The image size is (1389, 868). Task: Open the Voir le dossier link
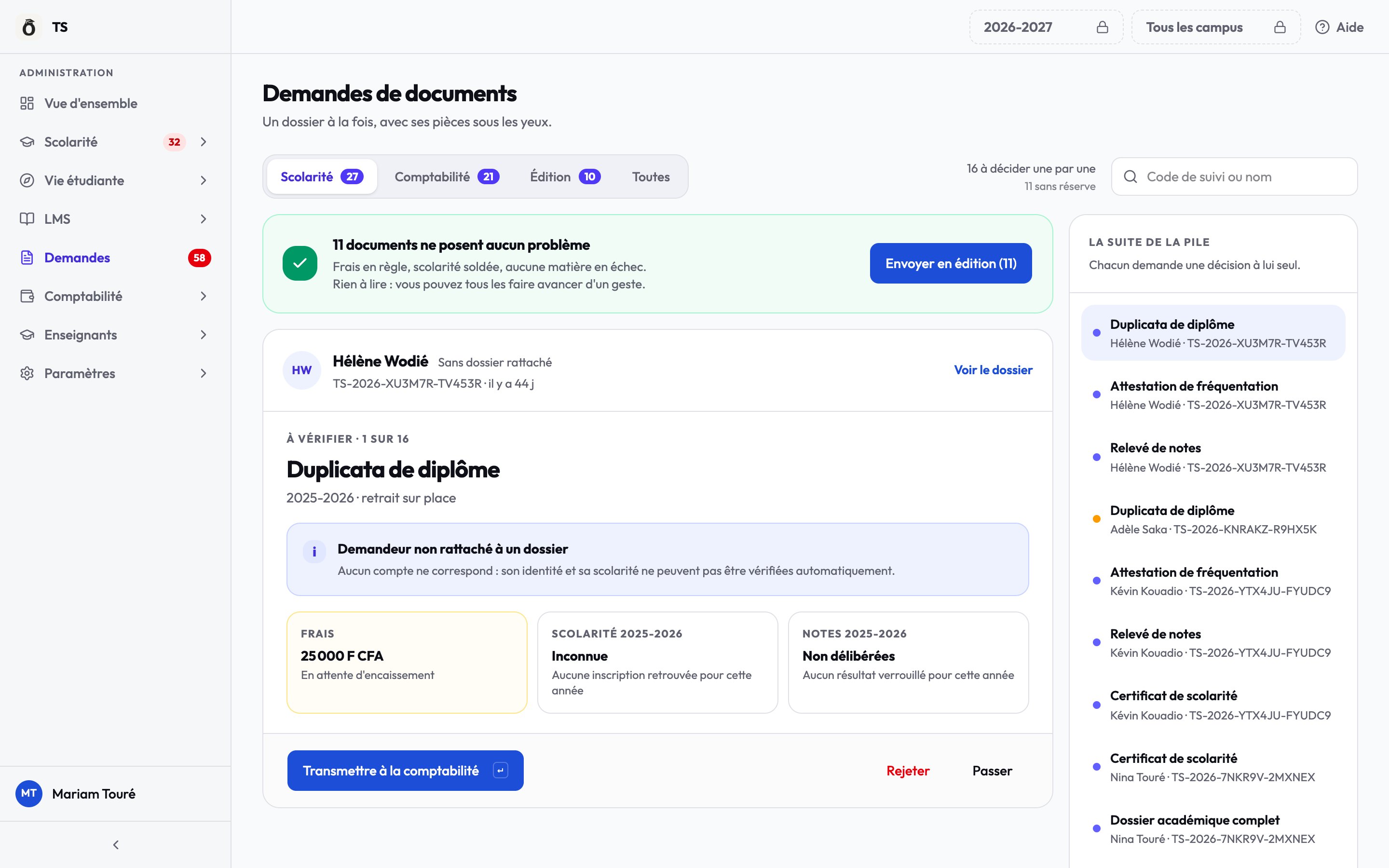[x=993, y=370]
